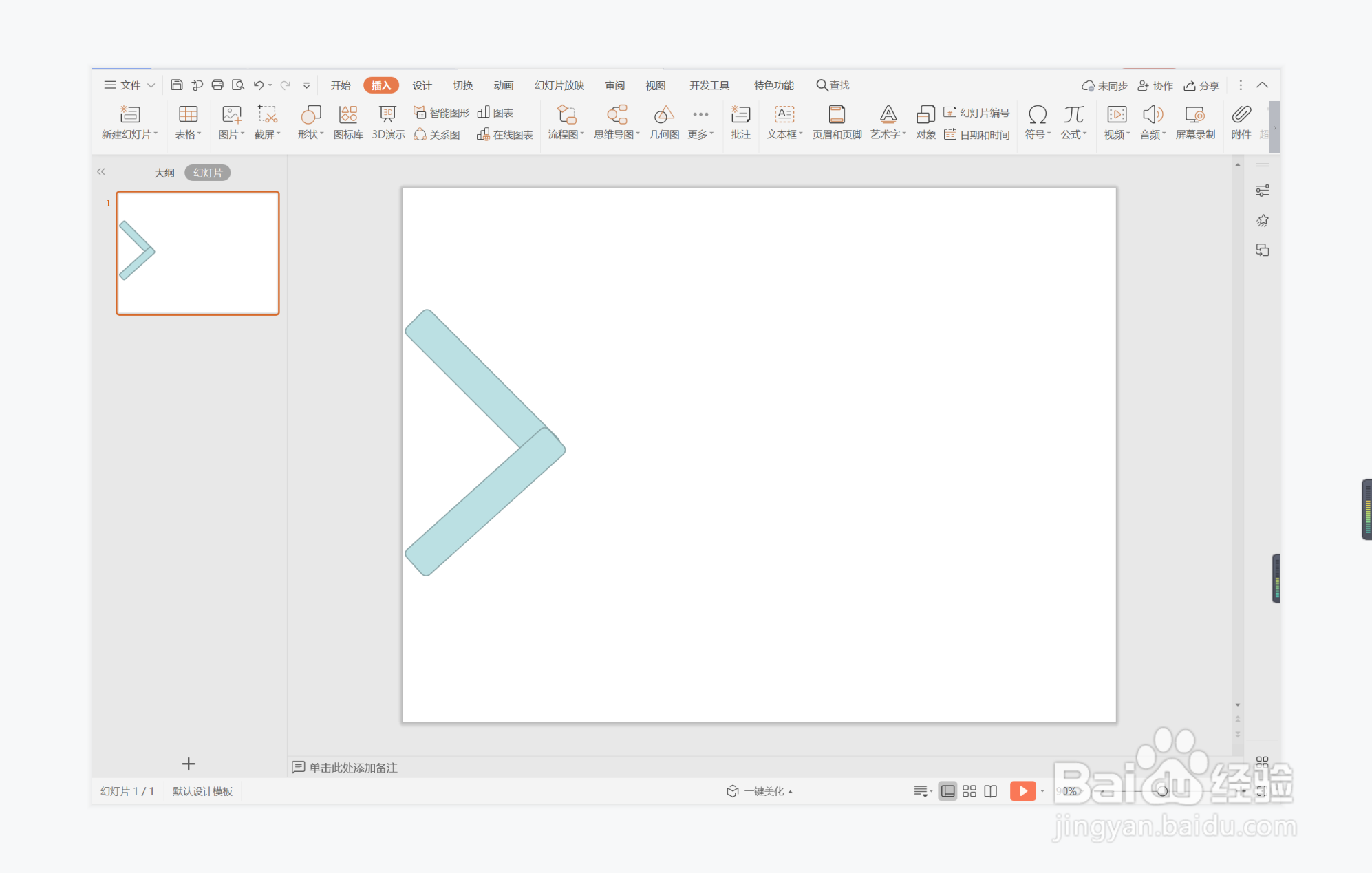This screenshot has height=873, width=1372.
Task: Insert a 图表 chart
Action: (x=495, y=113)
